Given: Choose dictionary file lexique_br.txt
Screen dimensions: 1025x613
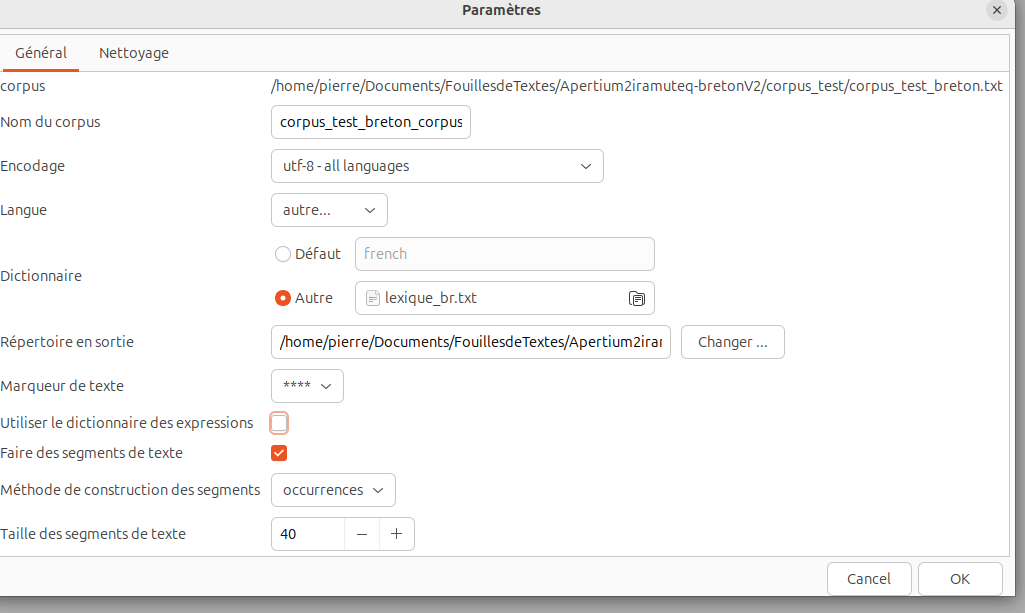Looking at the screenshot, I should coord(505,298).
